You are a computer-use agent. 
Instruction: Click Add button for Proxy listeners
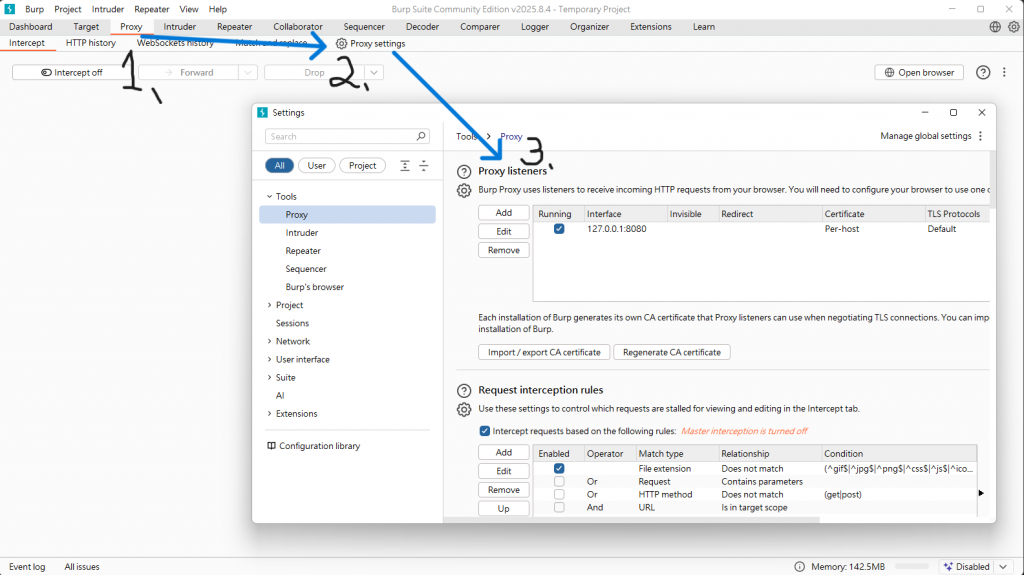click(504, 213)
